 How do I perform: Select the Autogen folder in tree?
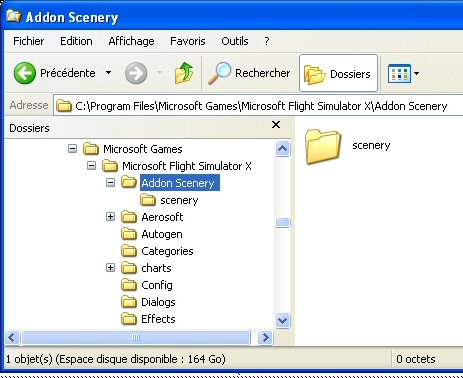pos(162,234)
